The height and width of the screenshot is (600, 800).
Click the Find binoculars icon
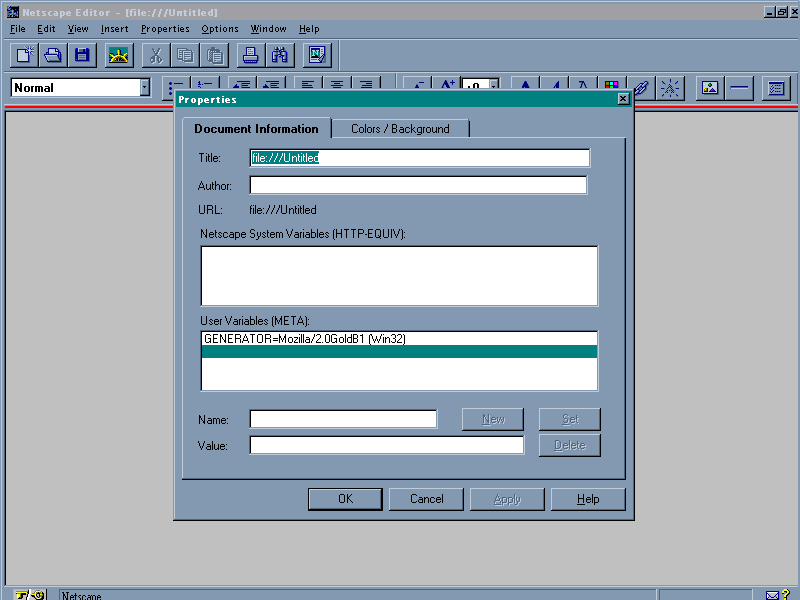(280, 55)
